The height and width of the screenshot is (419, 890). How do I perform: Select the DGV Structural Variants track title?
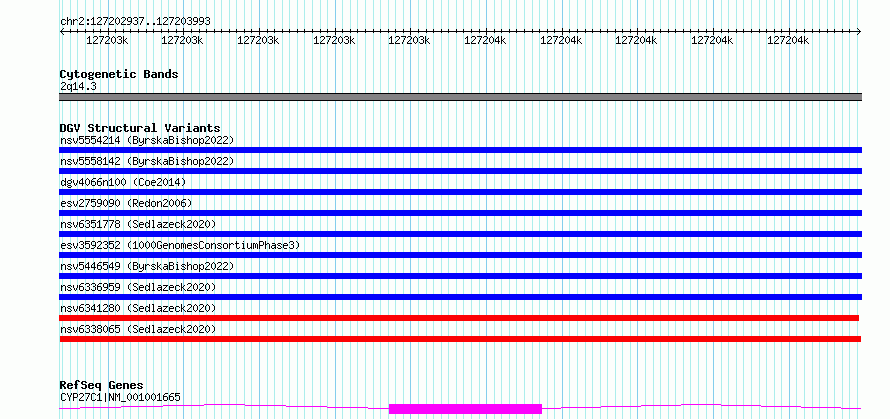coord(140,128)
